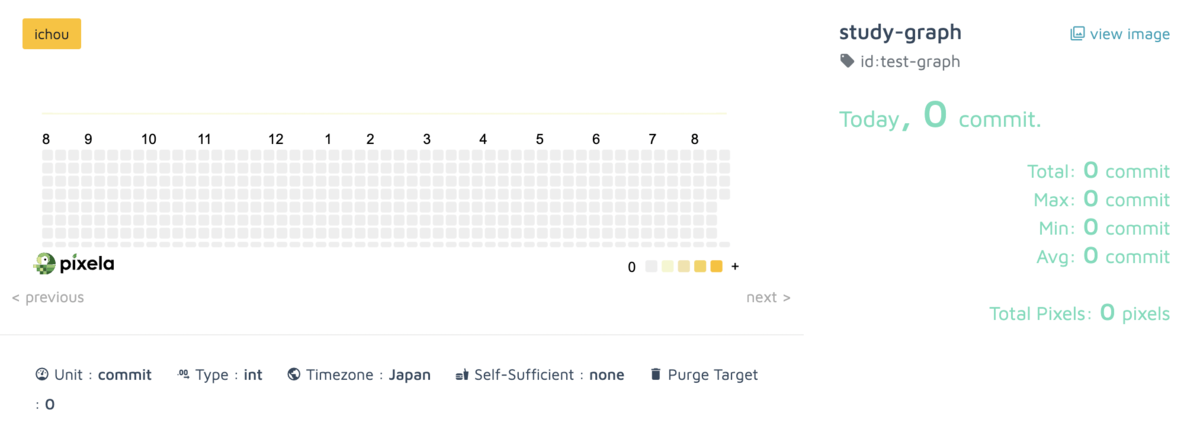
Task: Click month label 5 on graph
Action: (x=540, y=139)
